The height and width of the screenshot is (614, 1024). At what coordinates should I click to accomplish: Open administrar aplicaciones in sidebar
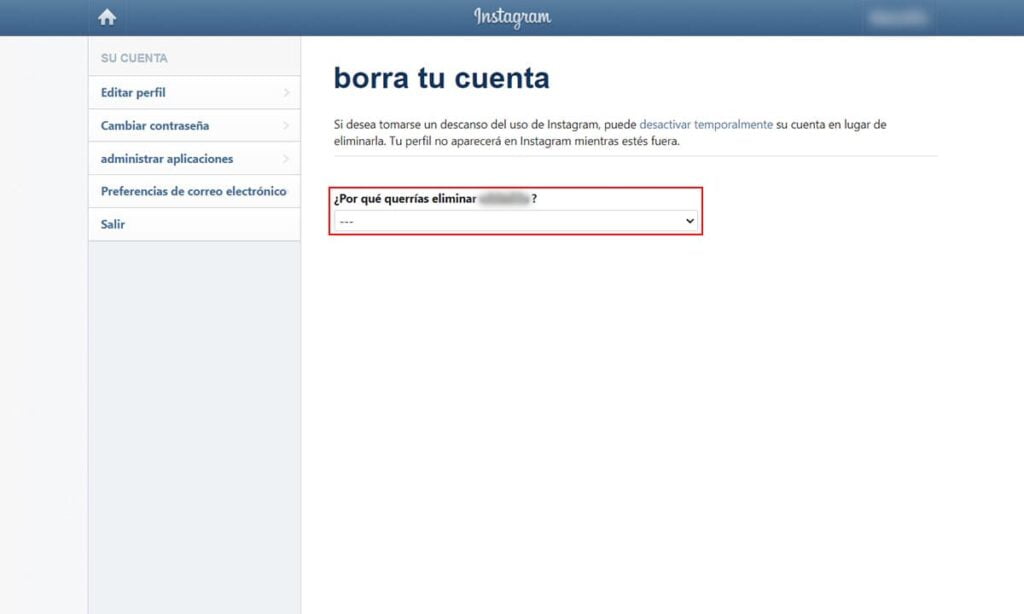[x=195, y=159]
